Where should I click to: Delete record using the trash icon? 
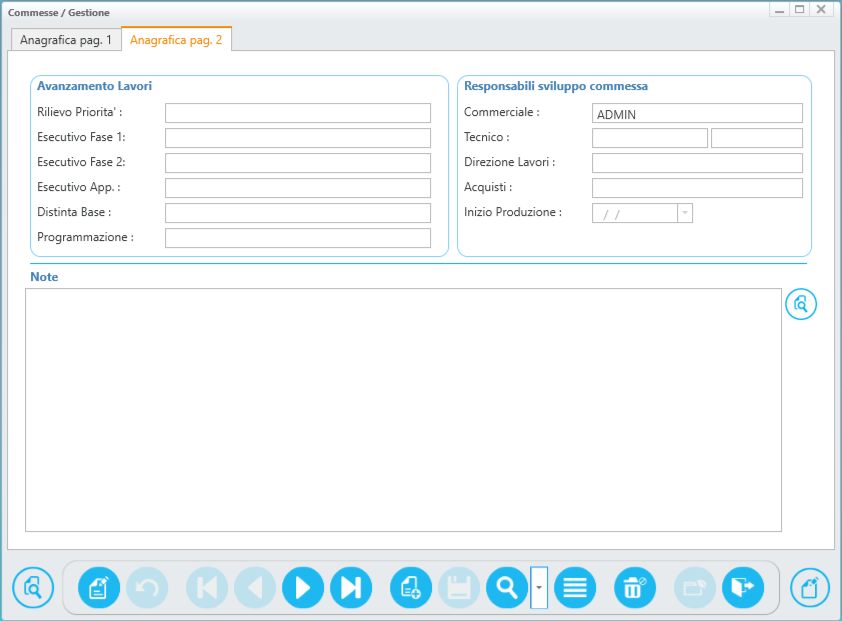[x=635, y=587]
